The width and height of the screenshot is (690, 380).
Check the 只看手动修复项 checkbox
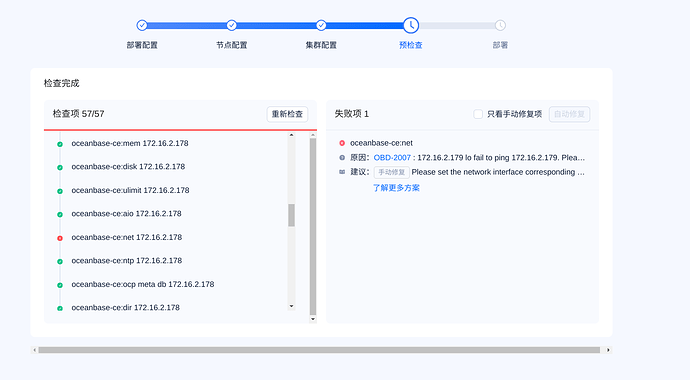(478, 114)
